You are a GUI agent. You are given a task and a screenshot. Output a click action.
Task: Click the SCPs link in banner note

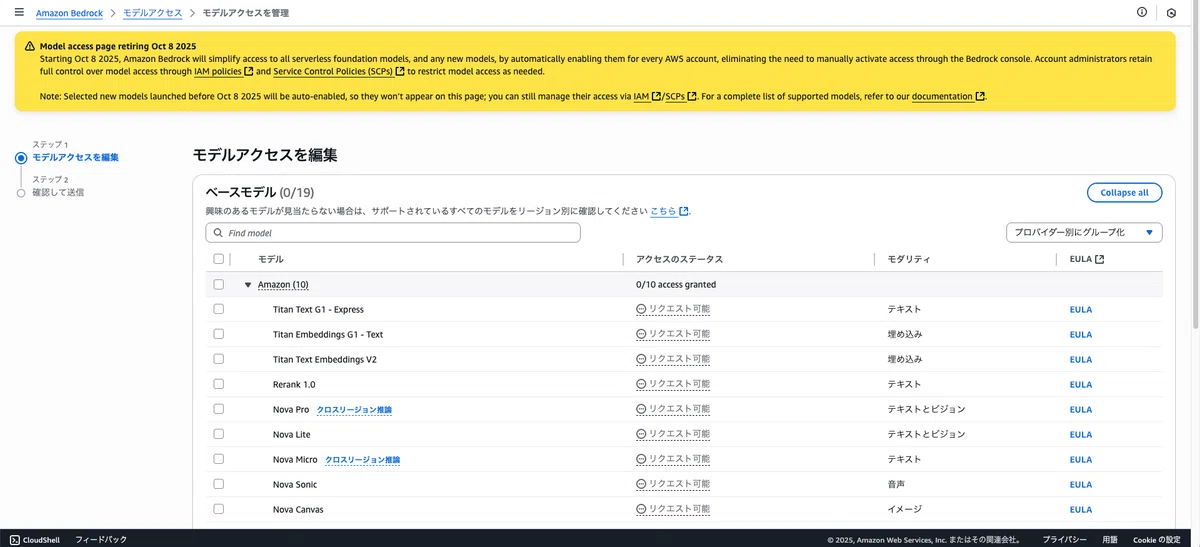click(x=681, y=96)
